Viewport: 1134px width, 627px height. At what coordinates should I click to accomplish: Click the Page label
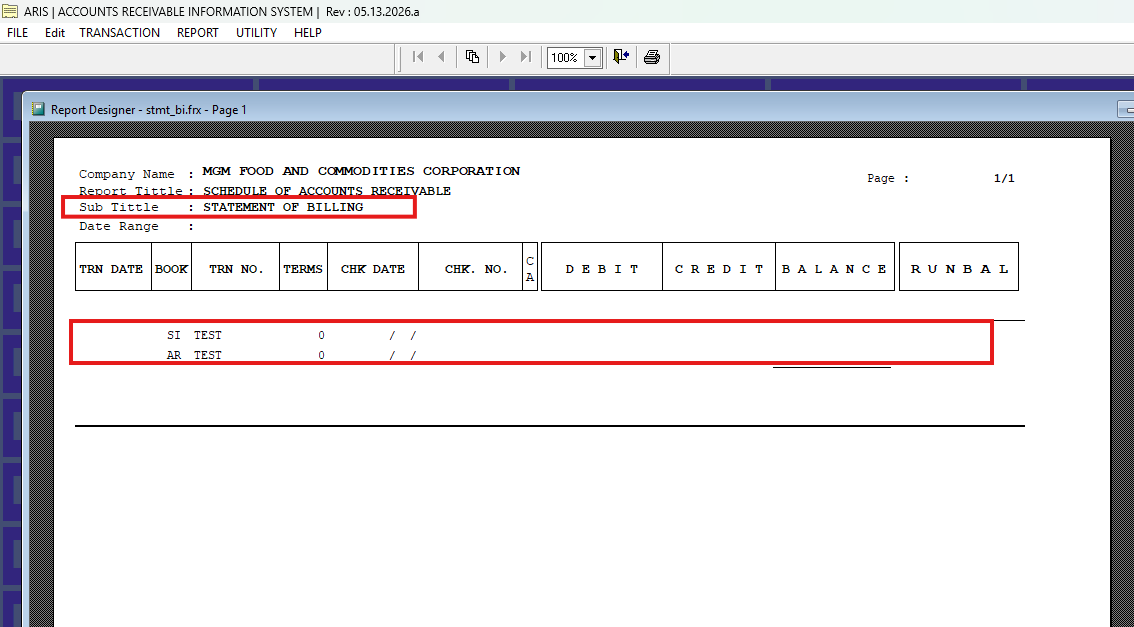(888, 178)
